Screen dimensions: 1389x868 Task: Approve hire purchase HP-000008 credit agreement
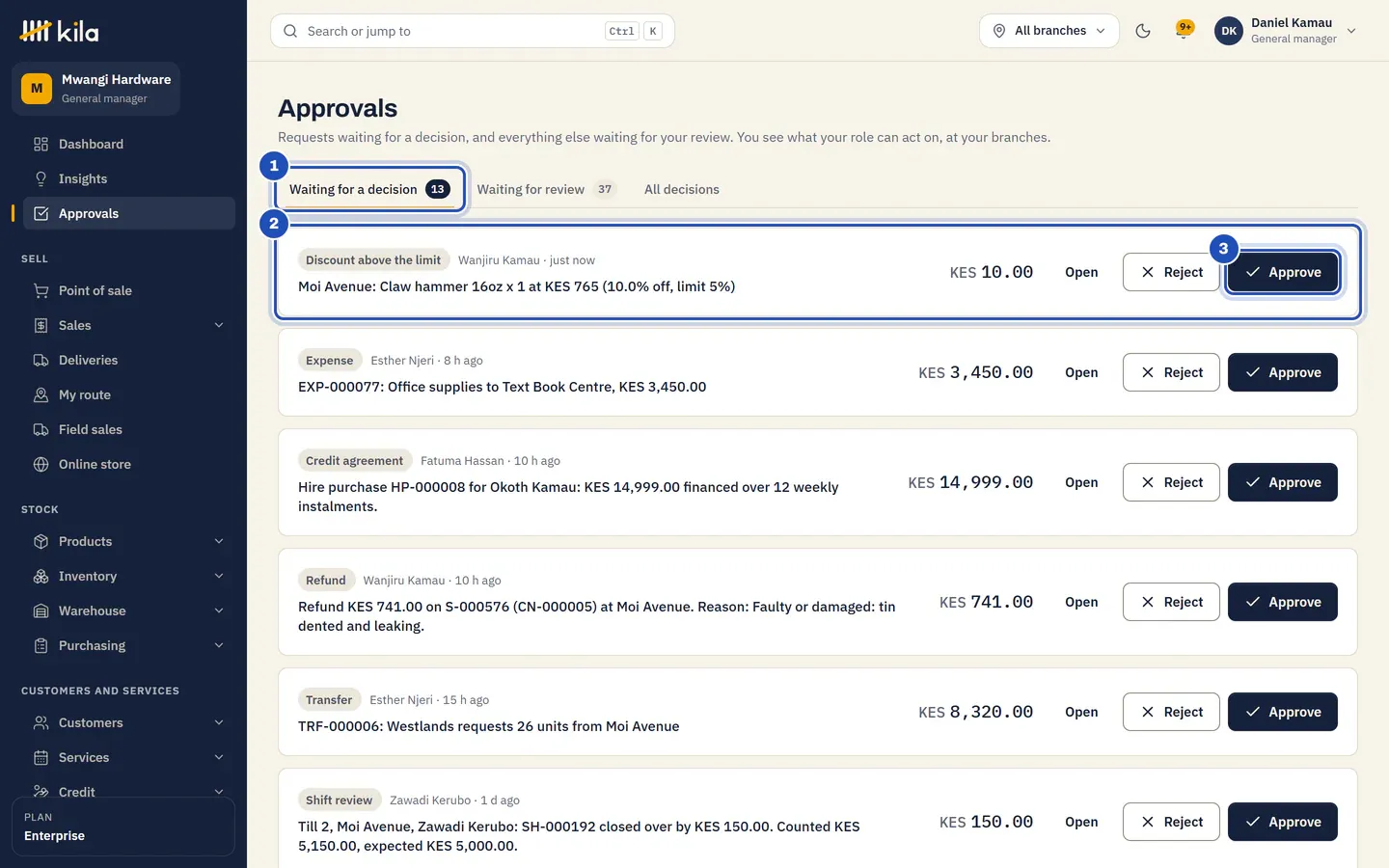point(1282,482)
